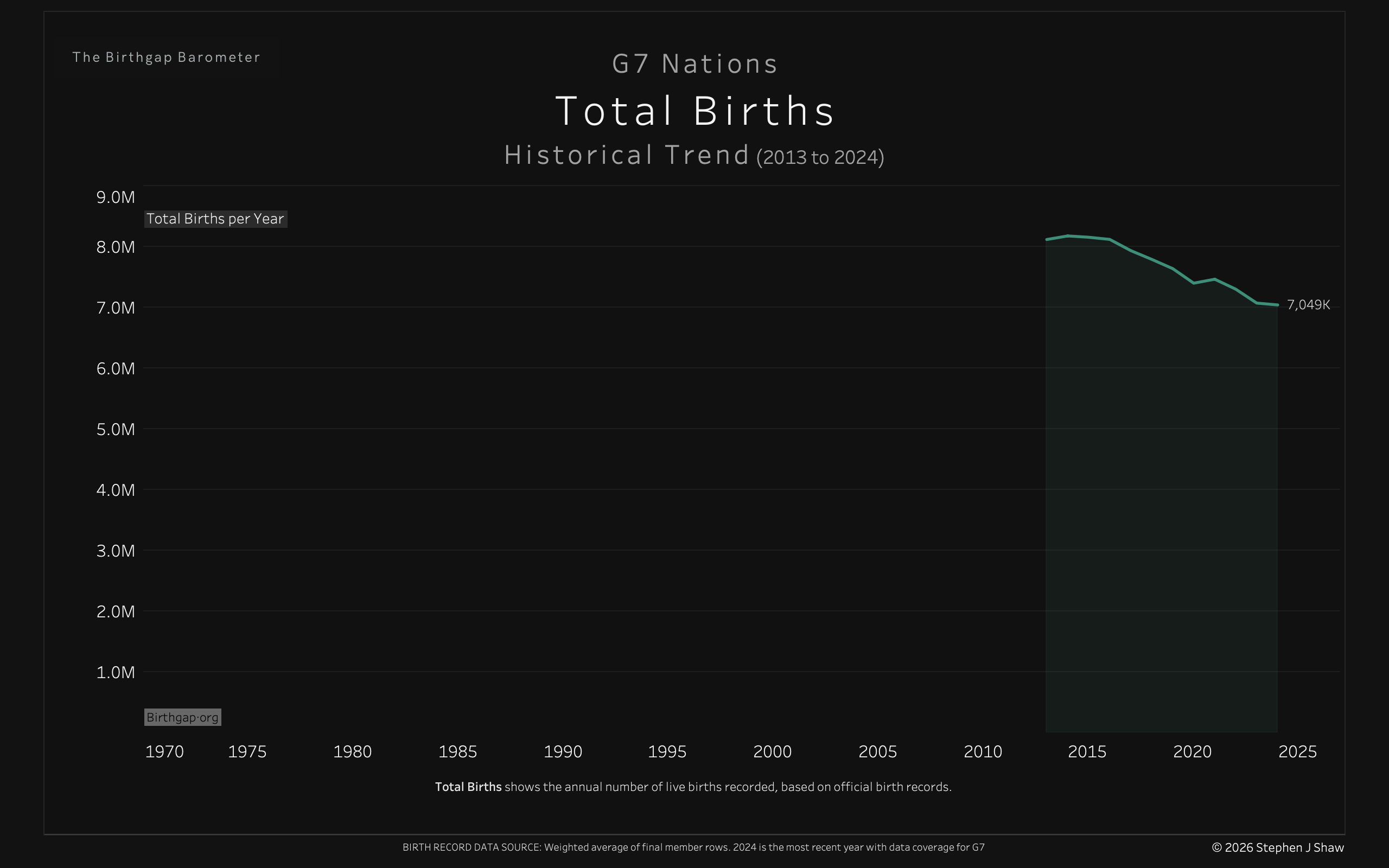1389x868 pixels.
Task: Click the 2015 x-axis year label
Action: 1087,751
